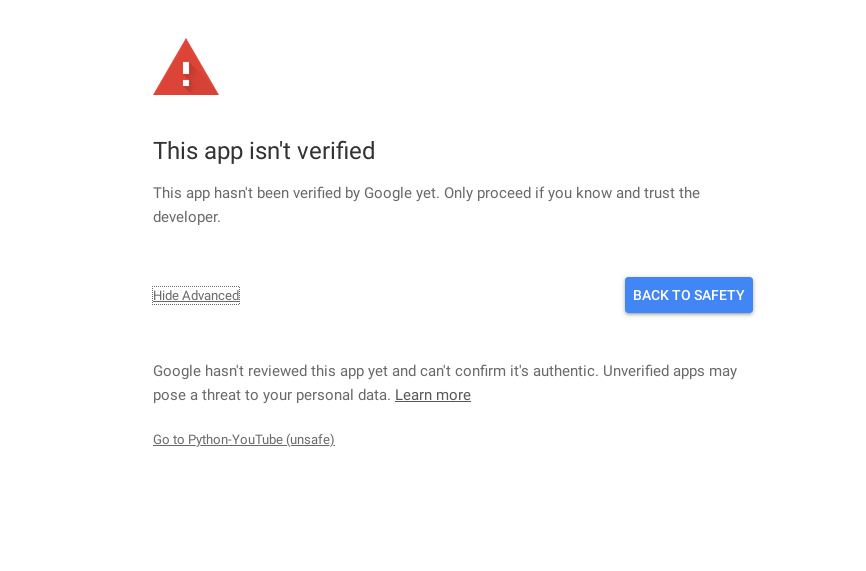Screen dimensions: 866x571
Task: Click the red warning triangle icon
Action: pyautogui.click(x=186, y=67)
